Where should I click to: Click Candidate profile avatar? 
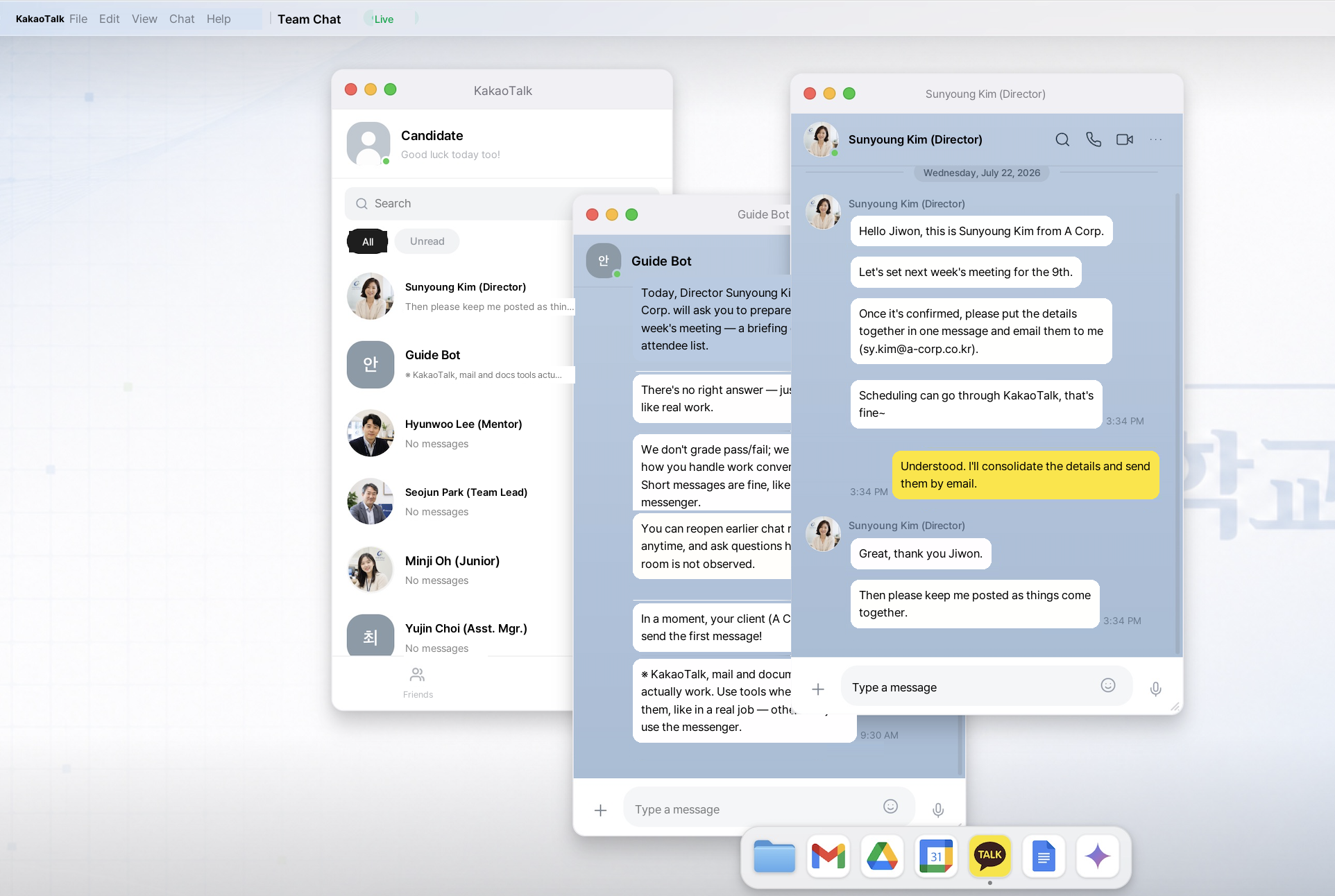368,144
